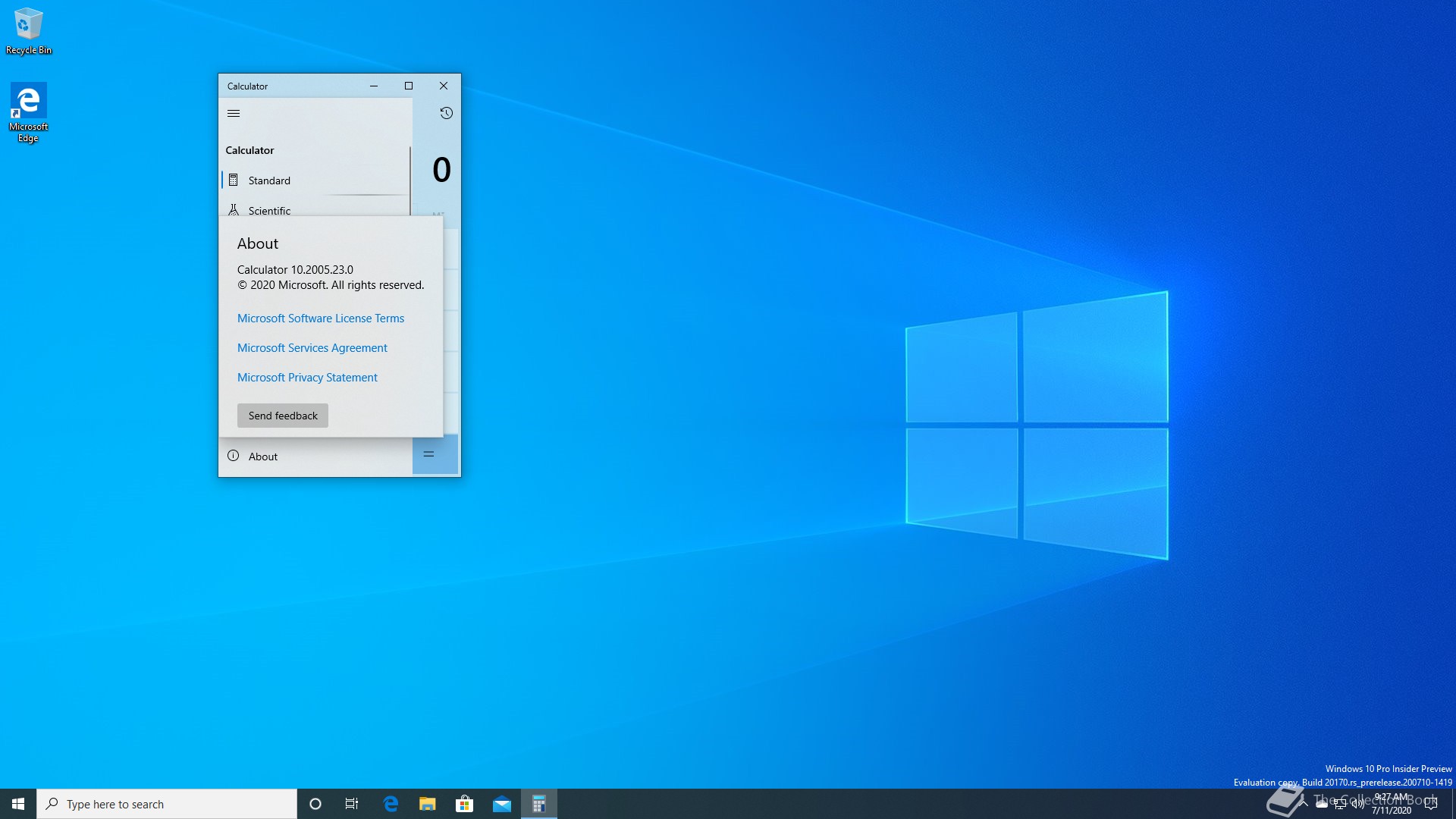The image size is (1456, 819).
Task: Click the Calculator 10.2005.23.0 version text
Action: (x=295, y=270)
